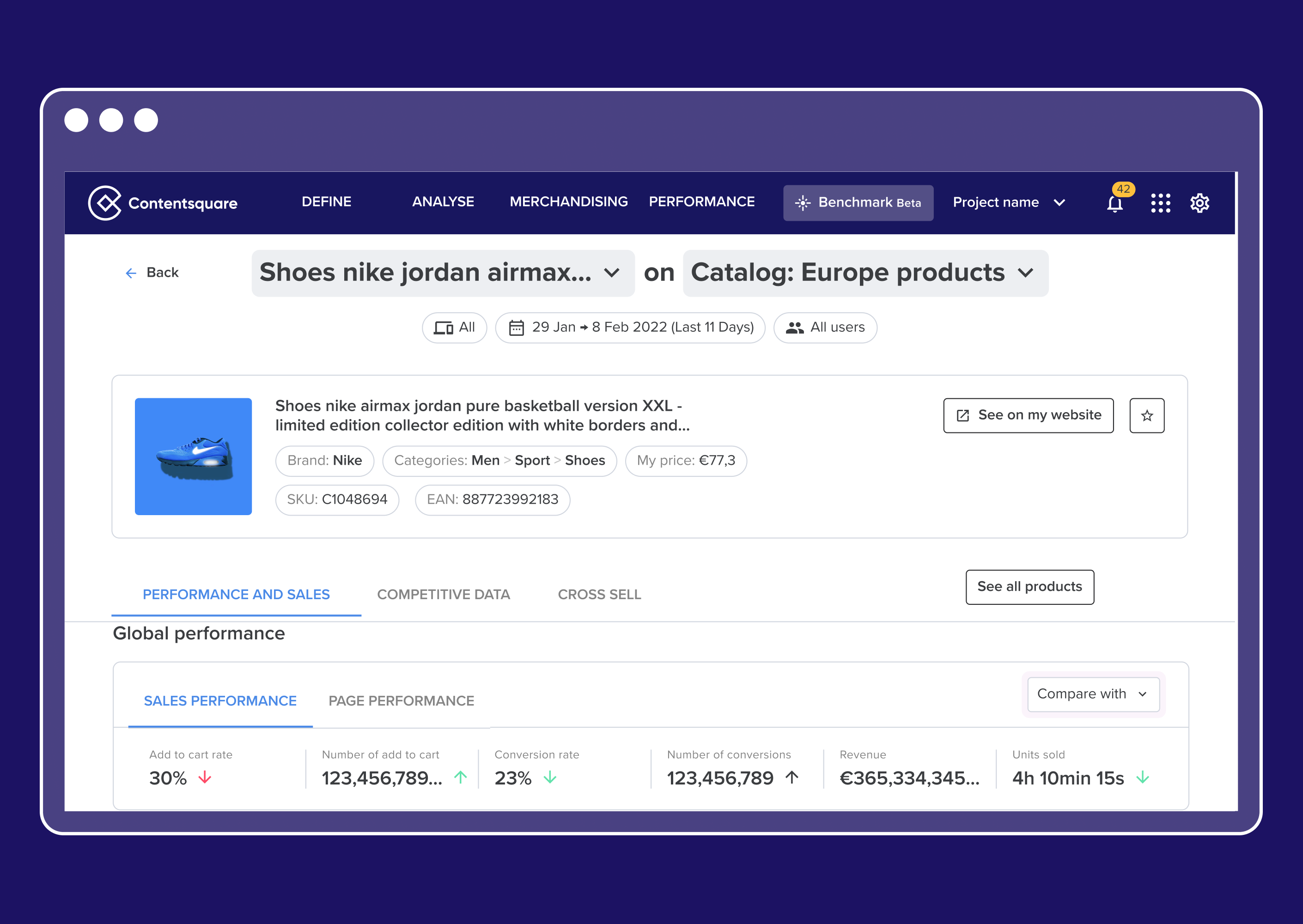Click the Back arrow icon
The height and width of the screenshot is (924, 1303).
coord(131,273)
